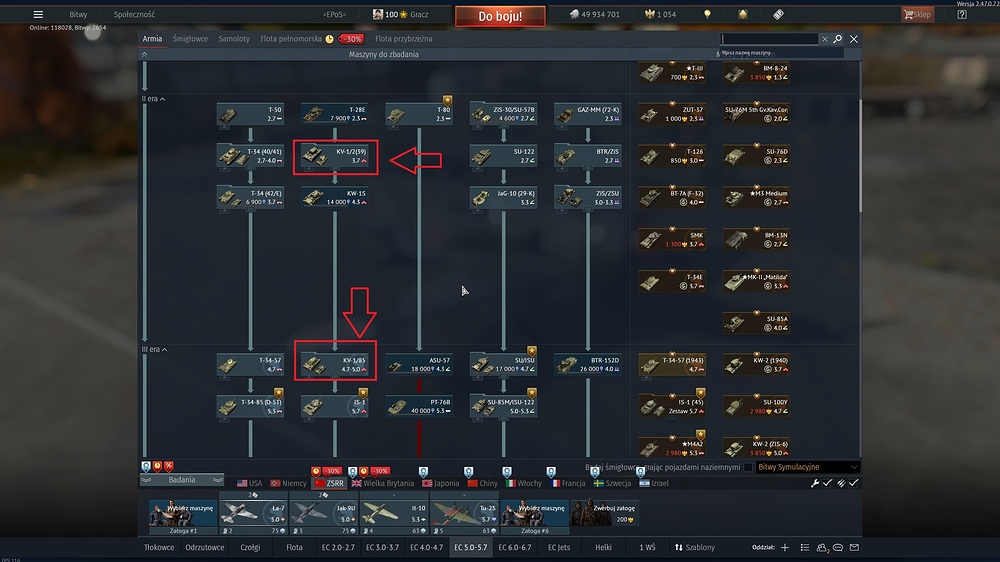Click Zwerbuj załogę recruit crew

pos(603,514)
